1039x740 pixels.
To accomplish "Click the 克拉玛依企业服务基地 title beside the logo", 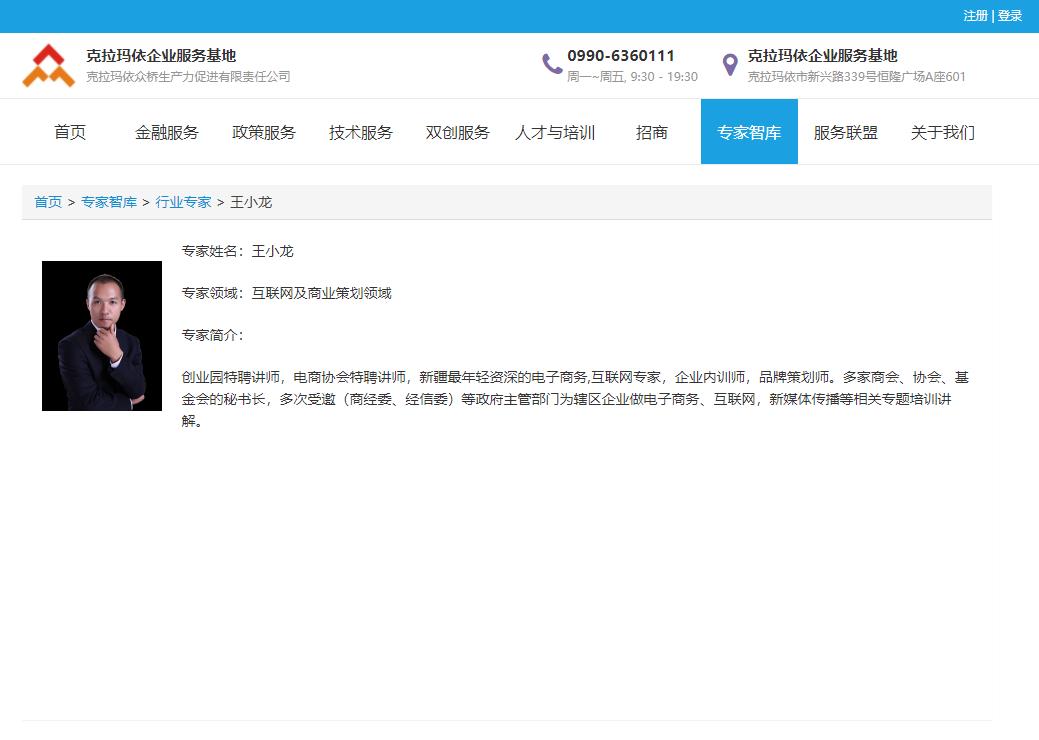I will coord(161,56).
